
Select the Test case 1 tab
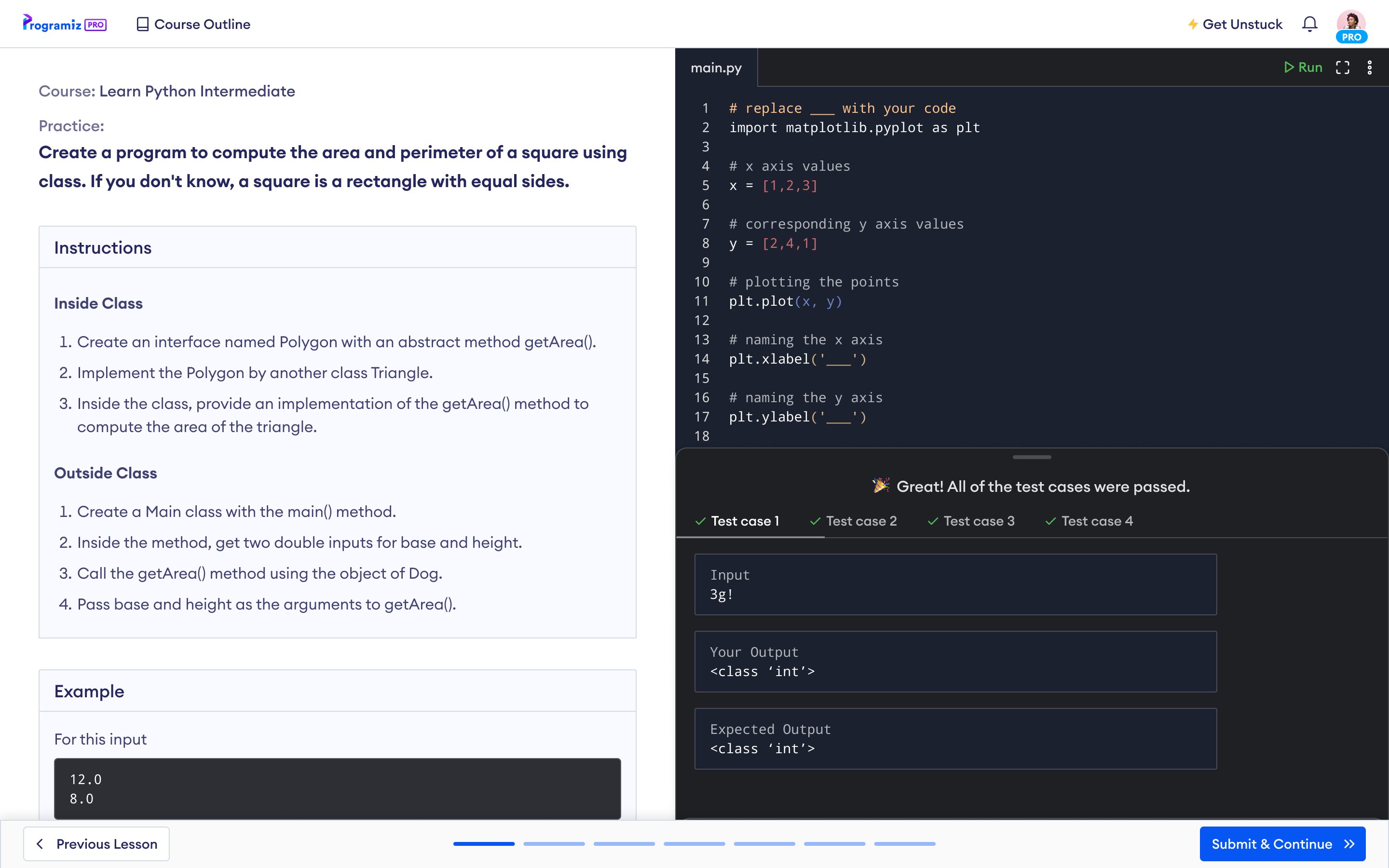737,521
